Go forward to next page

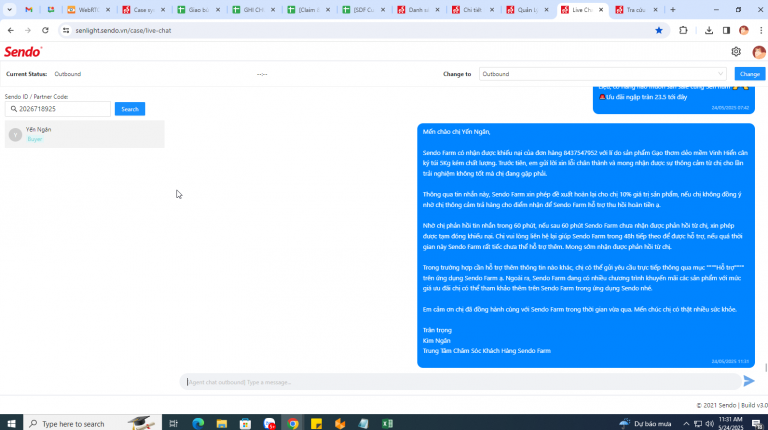pyautogui.click(x=28, y=30)
